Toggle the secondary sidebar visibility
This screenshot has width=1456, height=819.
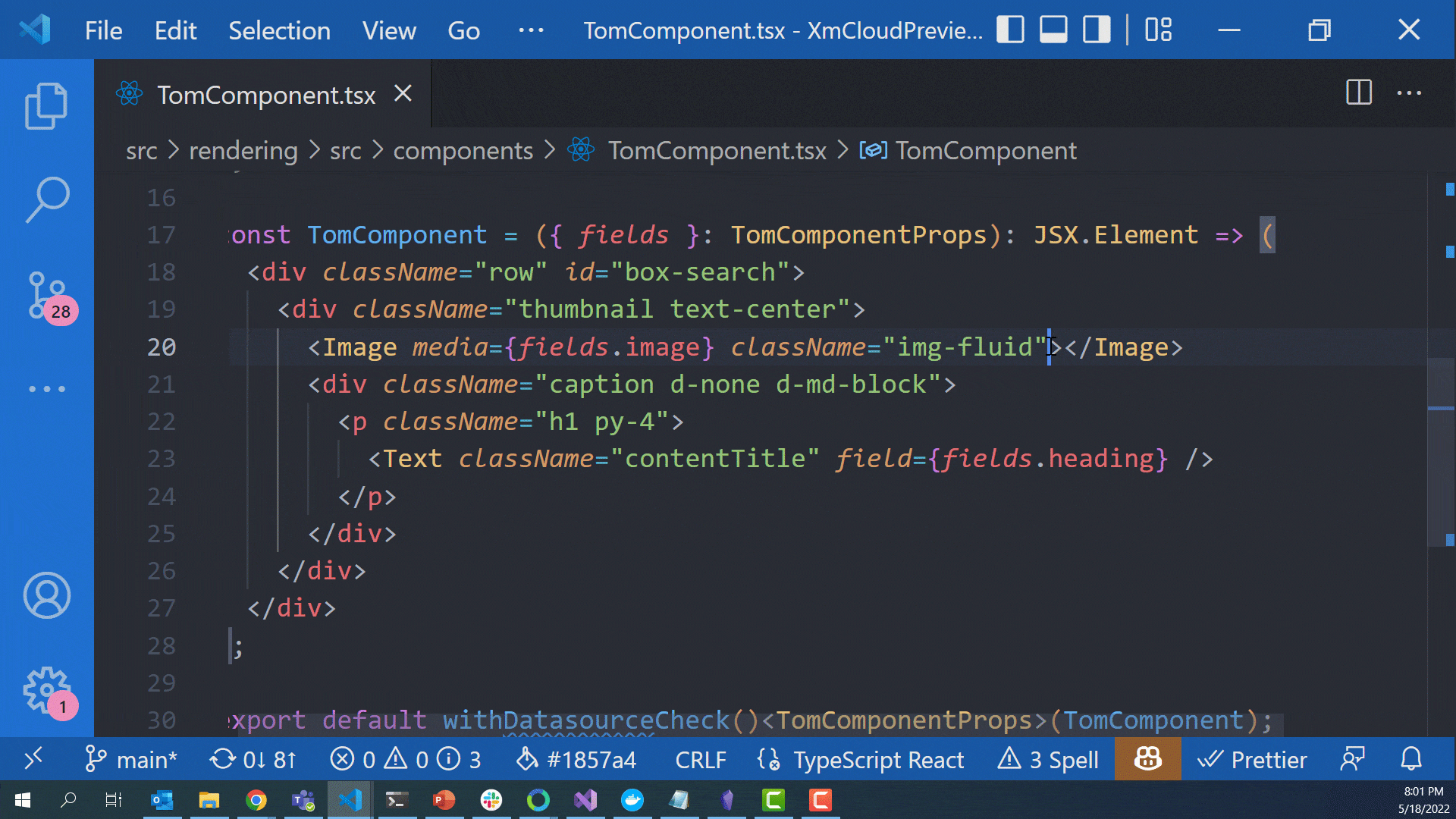coord(1096,30)
